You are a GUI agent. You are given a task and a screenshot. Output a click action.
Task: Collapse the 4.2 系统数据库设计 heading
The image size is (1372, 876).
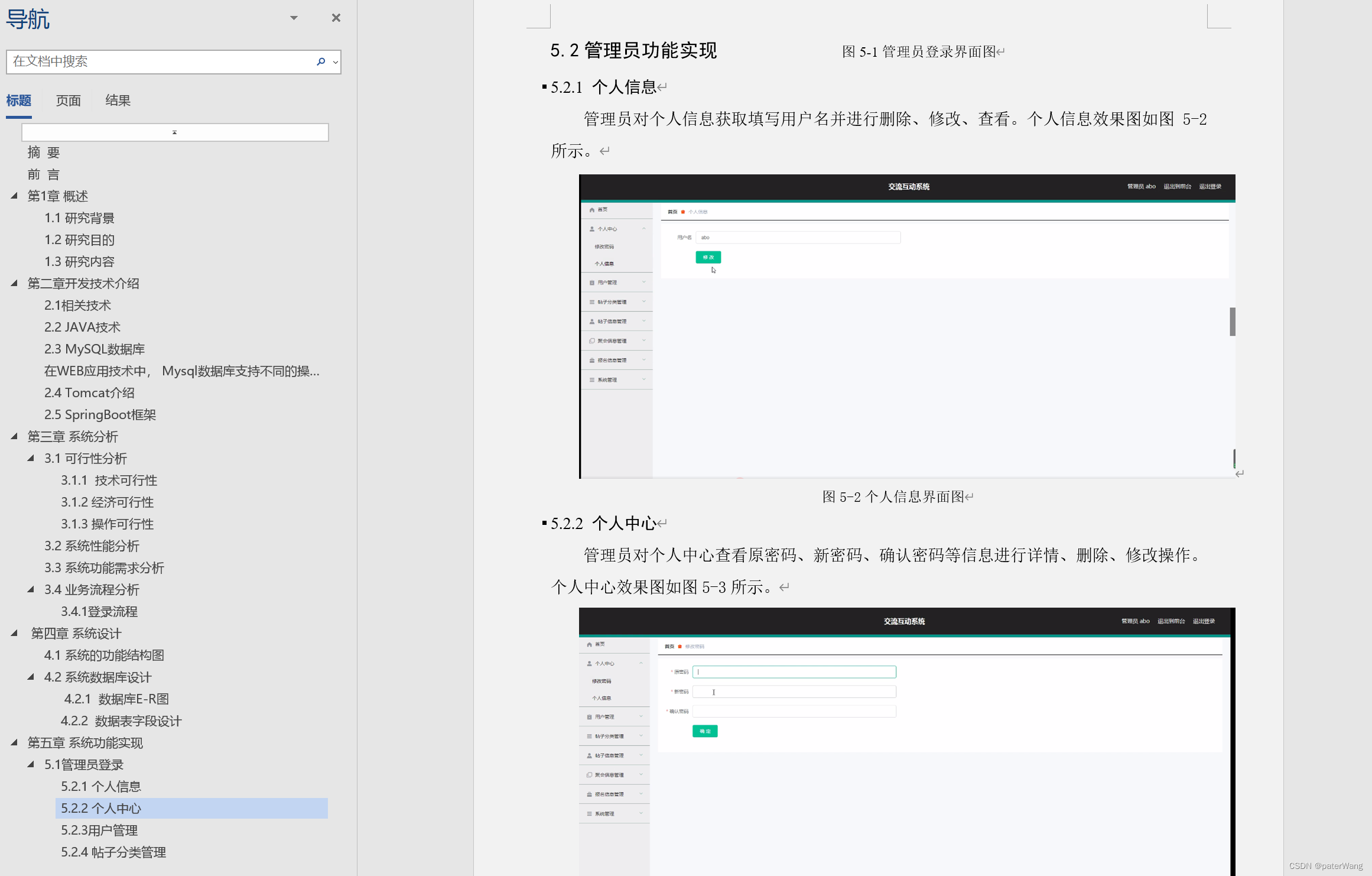[x=31, y=677]
